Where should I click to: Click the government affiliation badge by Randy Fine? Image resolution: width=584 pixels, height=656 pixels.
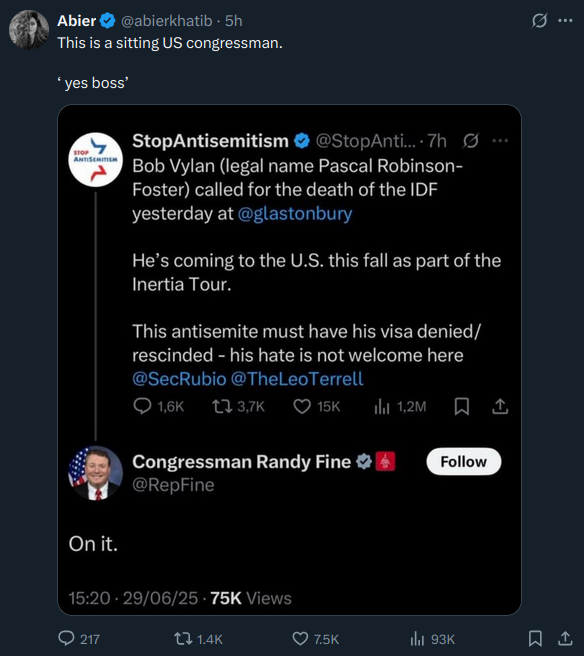point(385,461)
